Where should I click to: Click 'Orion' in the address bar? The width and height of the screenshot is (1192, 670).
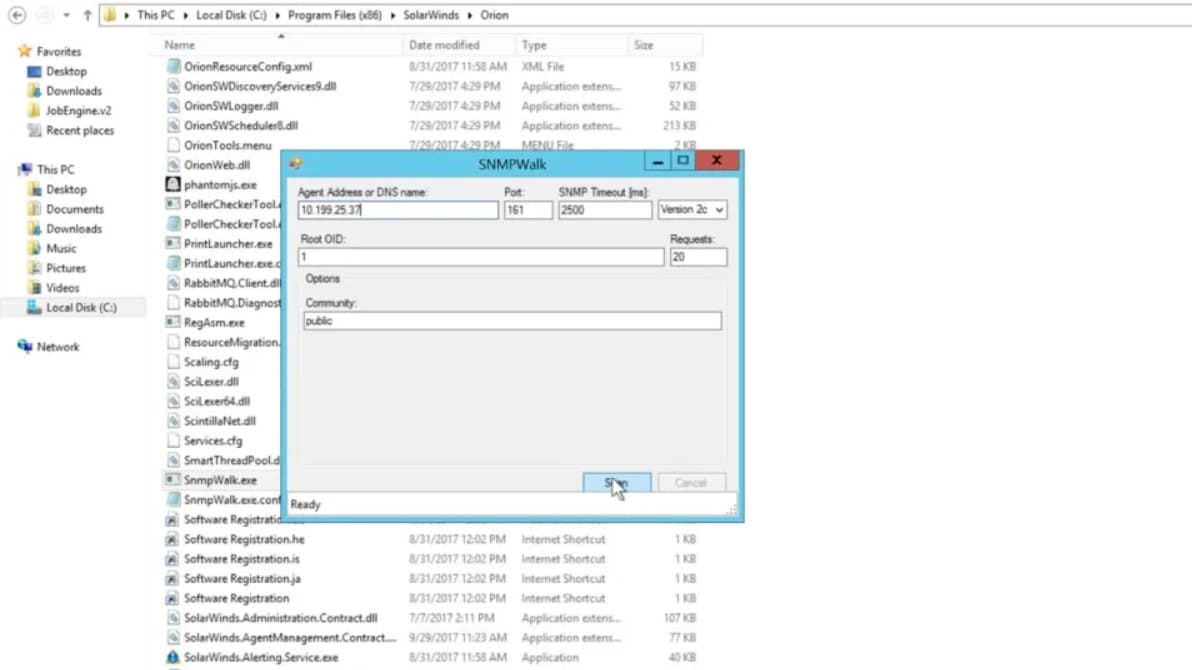(494, 15)
